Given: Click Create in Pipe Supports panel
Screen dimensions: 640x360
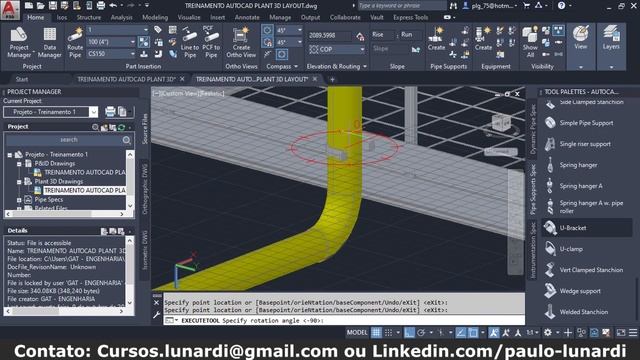Looking at the screenshot, I should [436, 39].
